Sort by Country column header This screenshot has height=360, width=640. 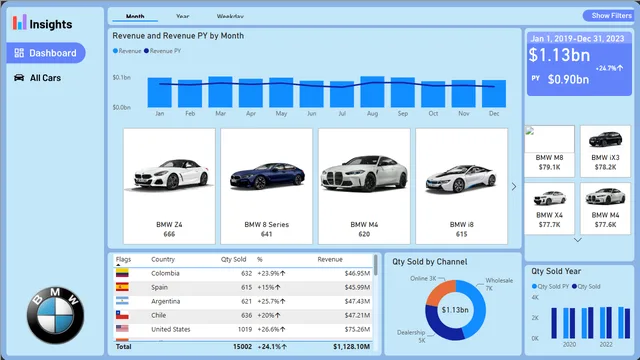click(163, 259)
